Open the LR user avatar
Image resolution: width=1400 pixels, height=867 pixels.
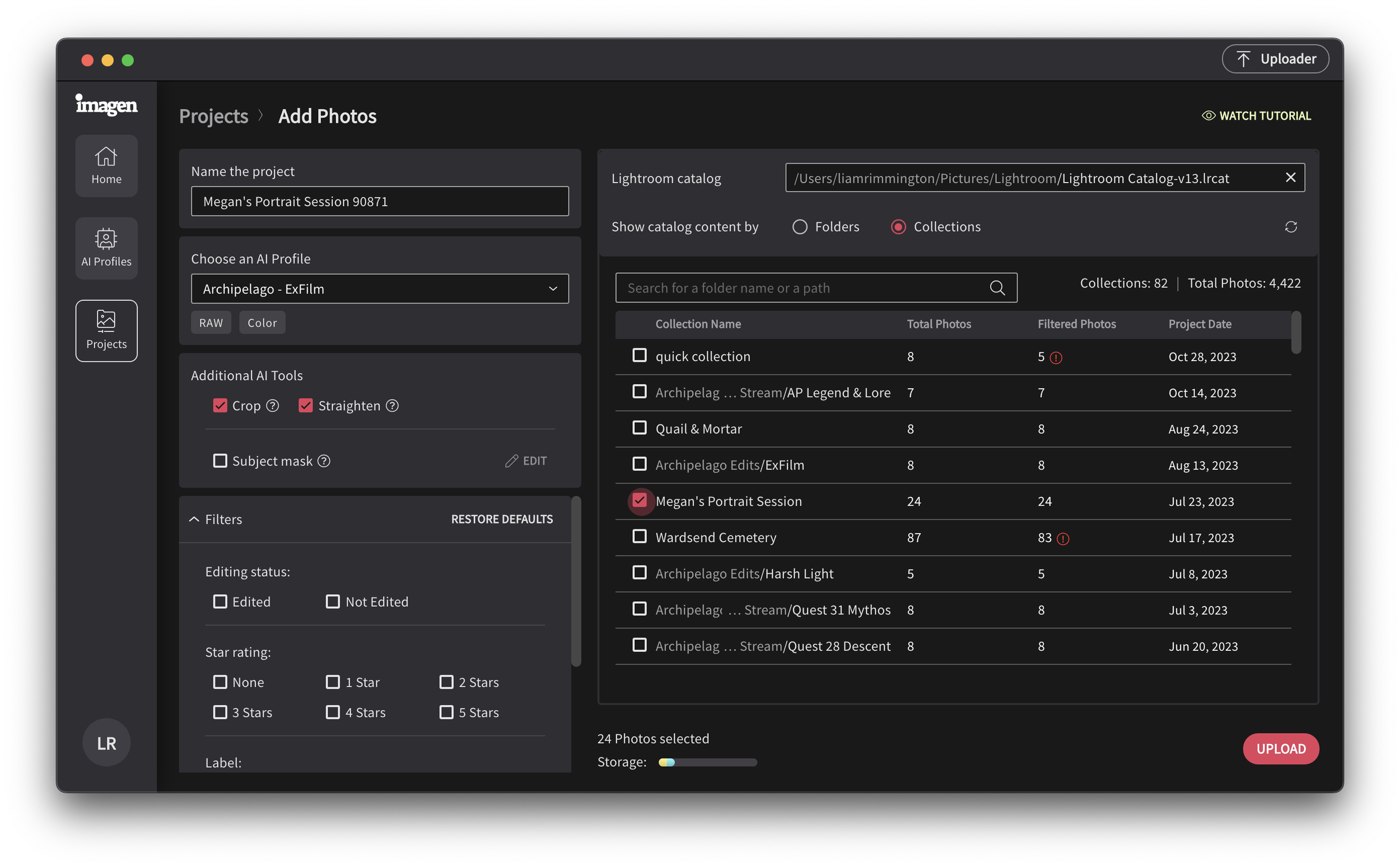pyautogui.click(x=106, y=743)
